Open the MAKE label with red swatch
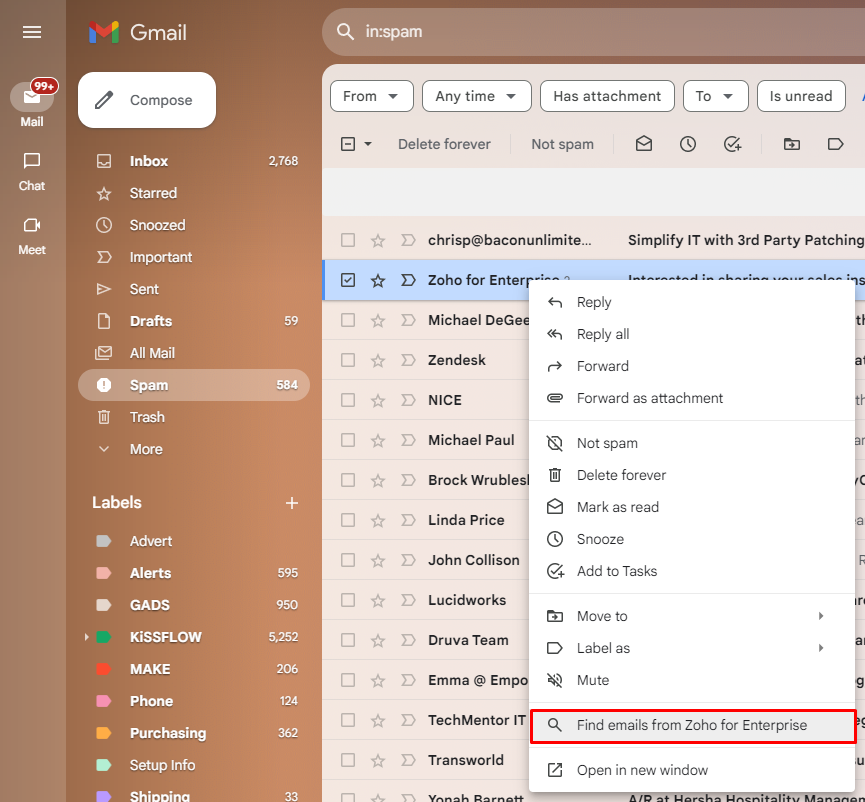Viewport: 865px width, 802px height. coord(194,669)
